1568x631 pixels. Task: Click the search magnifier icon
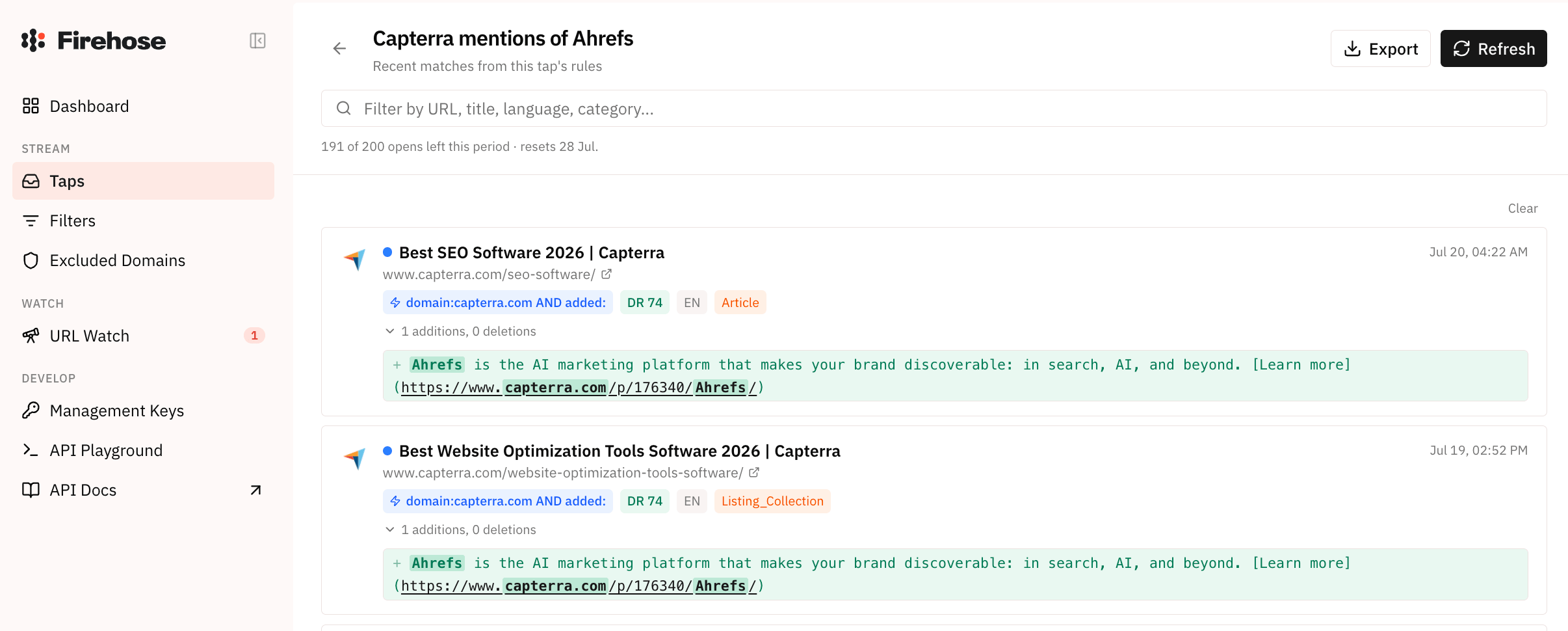click(344, 109)
